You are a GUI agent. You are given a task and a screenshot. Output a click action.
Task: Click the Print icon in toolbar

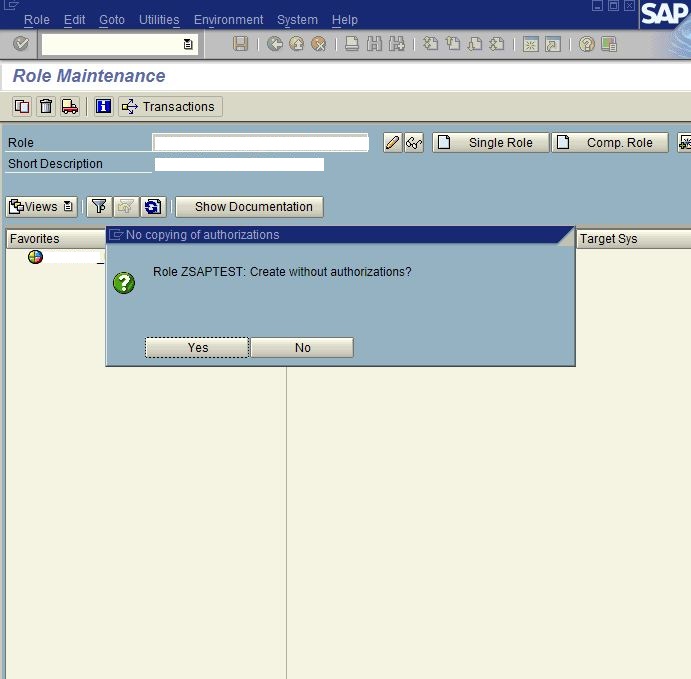tap(352, 44)
